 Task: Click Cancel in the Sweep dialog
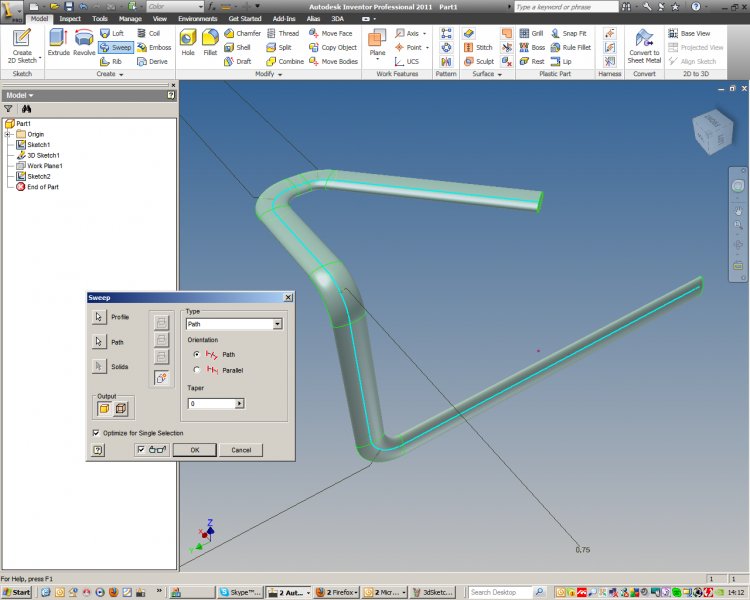tap(241, 450)
